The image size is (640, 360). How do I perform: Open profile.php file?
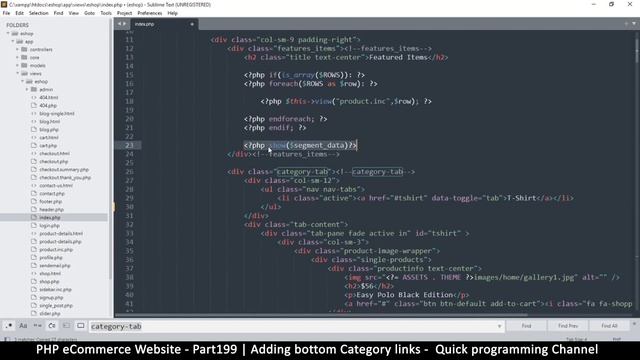(51, 258)
